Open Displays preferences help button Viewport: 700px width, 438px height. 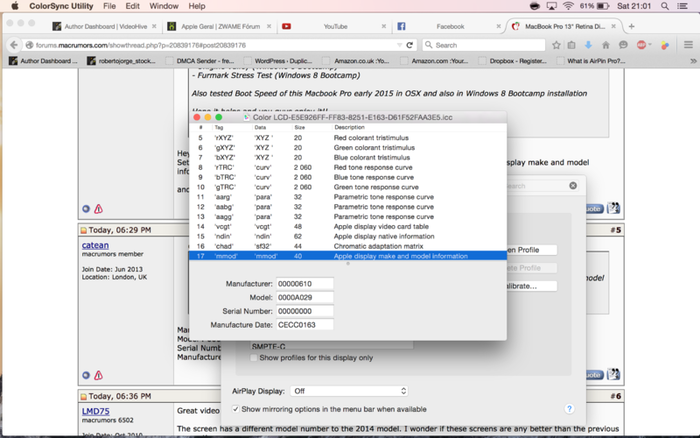(569, 409)
